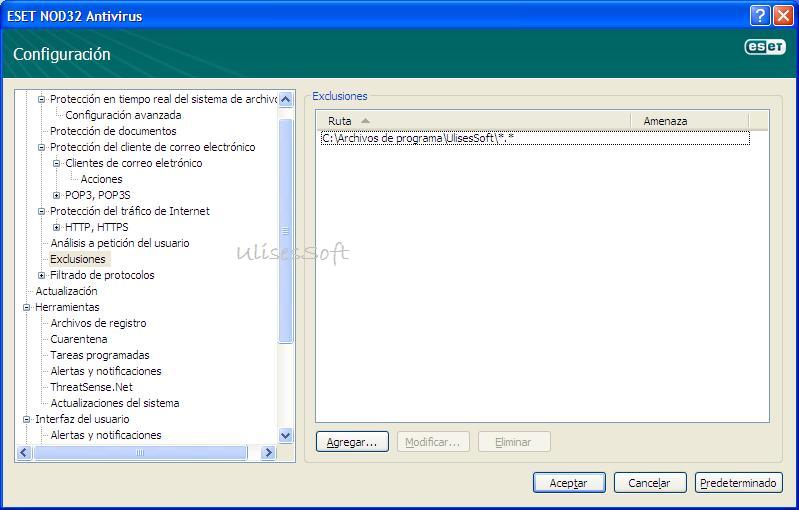This screenshot has height=510, width=799.
Task: Collapse Protección del tráfico de Internet
Action: (42, 211)
